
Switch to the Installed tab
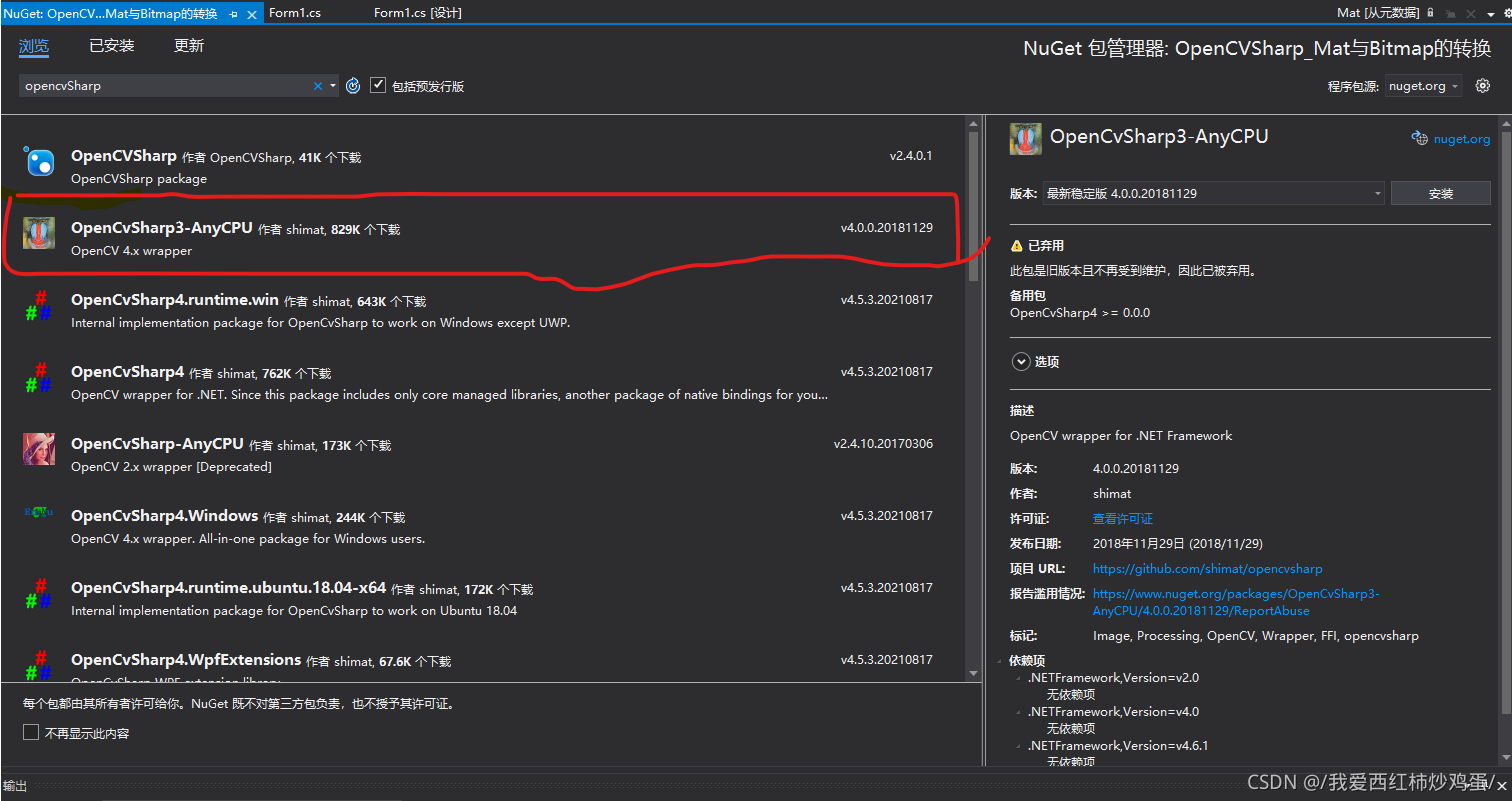[x=111, y=46]
